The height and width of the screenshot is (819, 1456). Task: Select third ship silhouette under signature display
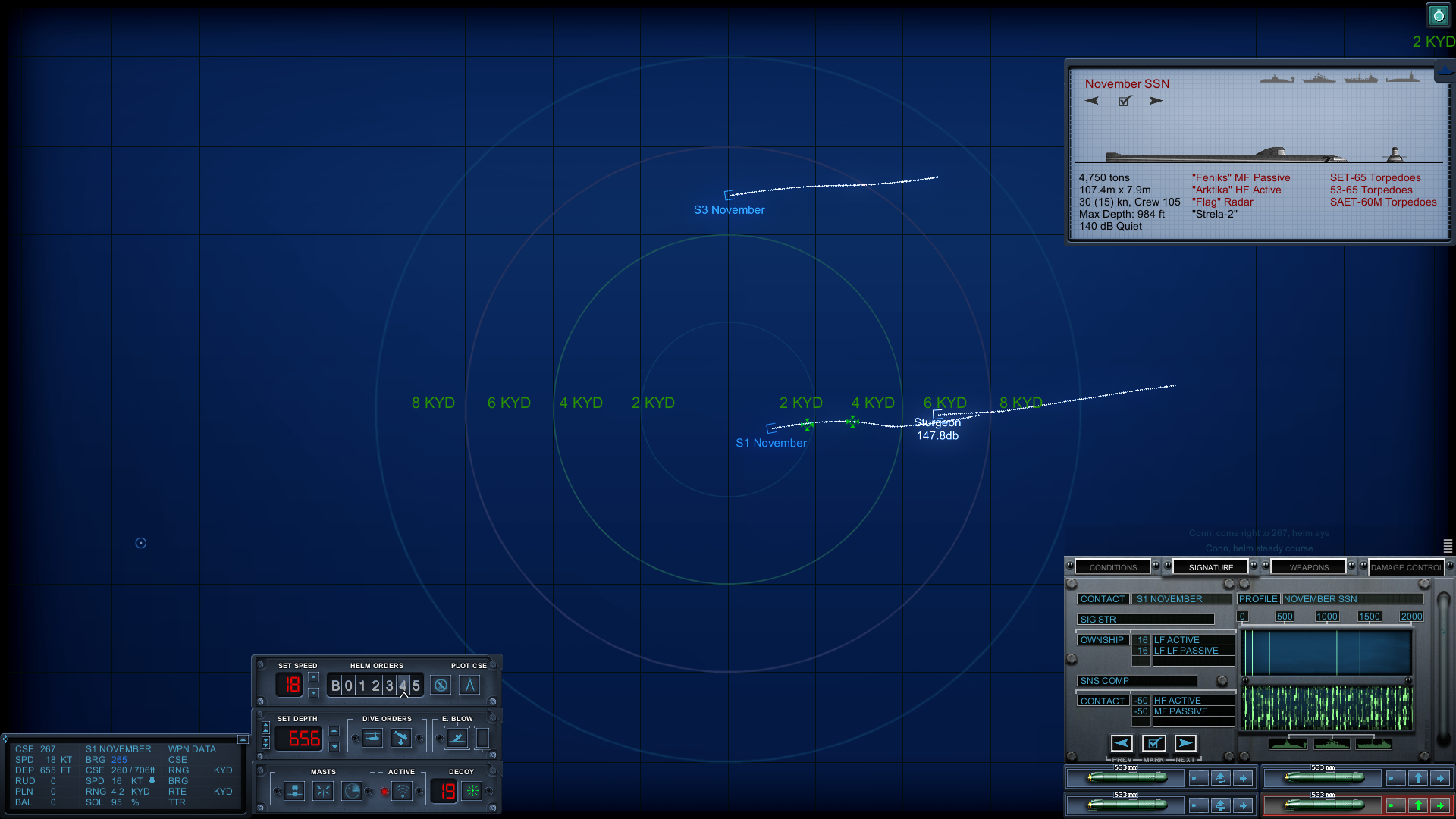pos(1374,744)
